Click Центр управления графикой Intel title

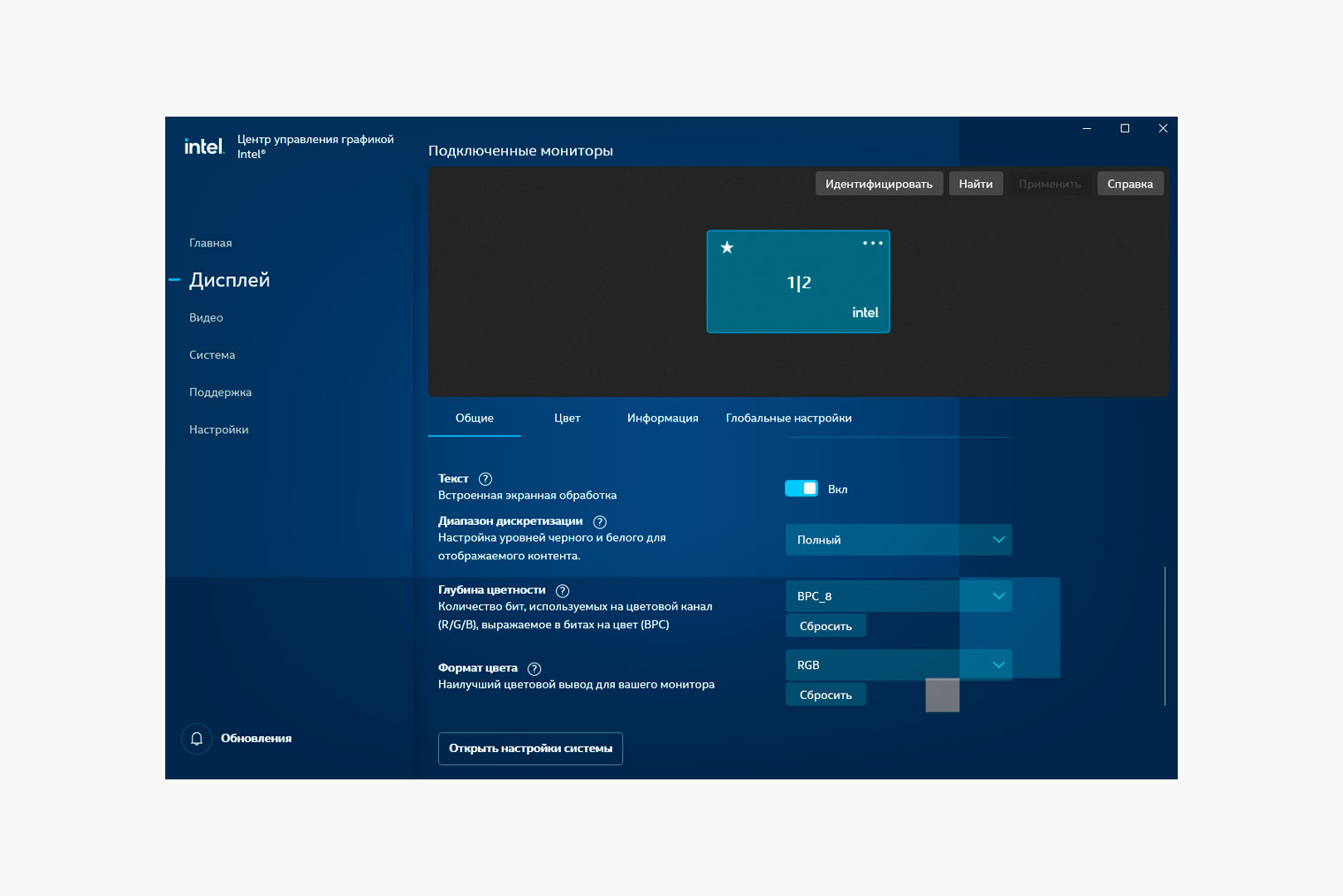(x=315, y=147)
